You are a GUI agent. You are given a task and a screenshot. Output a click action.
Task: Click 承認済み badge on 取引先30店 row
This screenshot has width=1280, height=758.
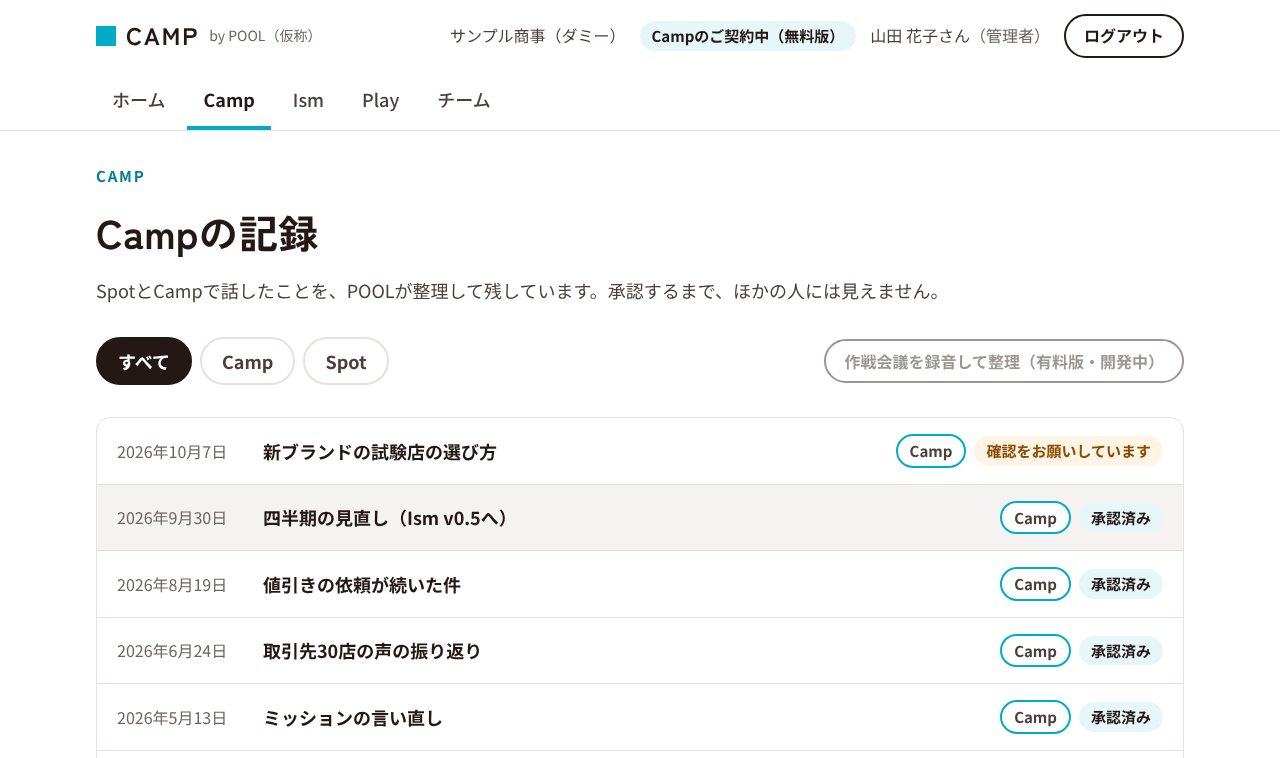1121,651
